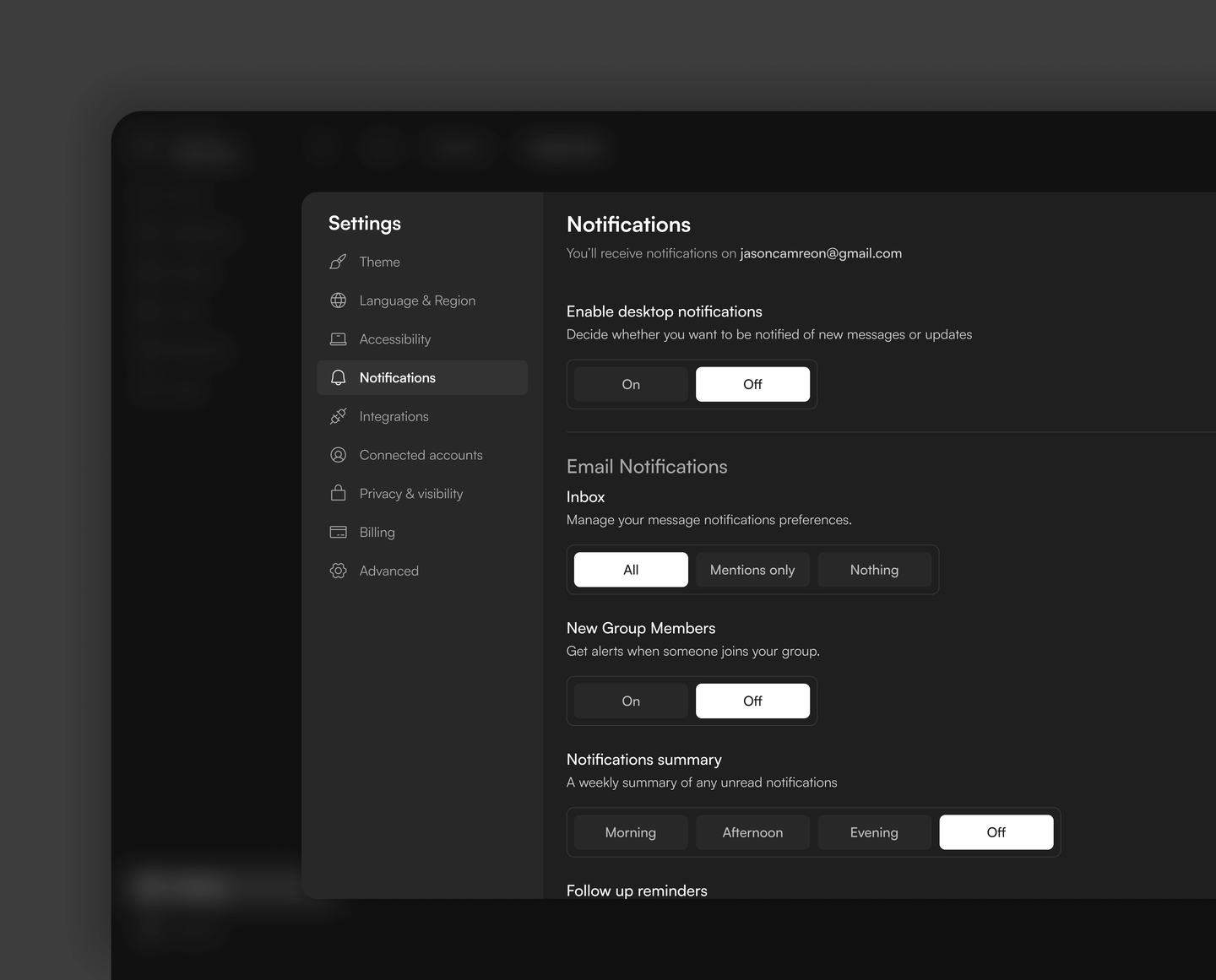Screen dimensions: 1216x980
Task: Open the Billing section
Action: coord(422,532)
